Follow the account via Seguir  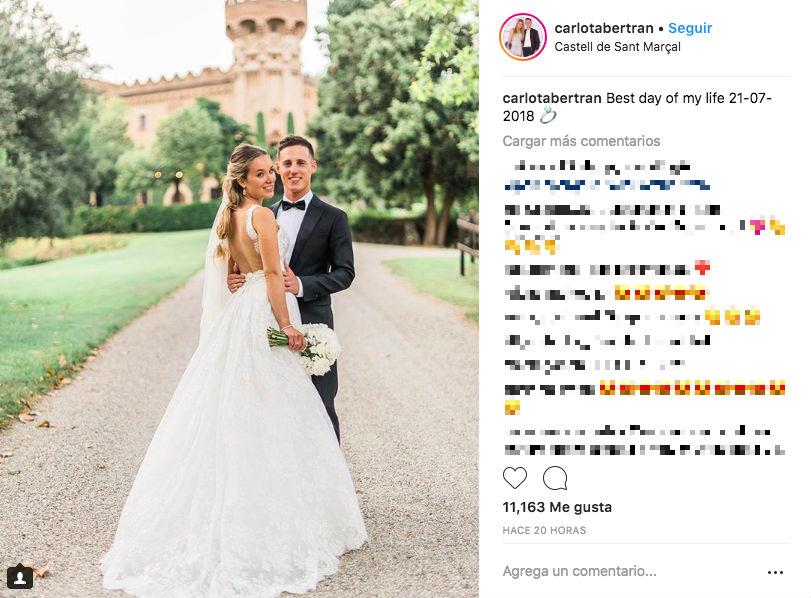tap(690, 28)
